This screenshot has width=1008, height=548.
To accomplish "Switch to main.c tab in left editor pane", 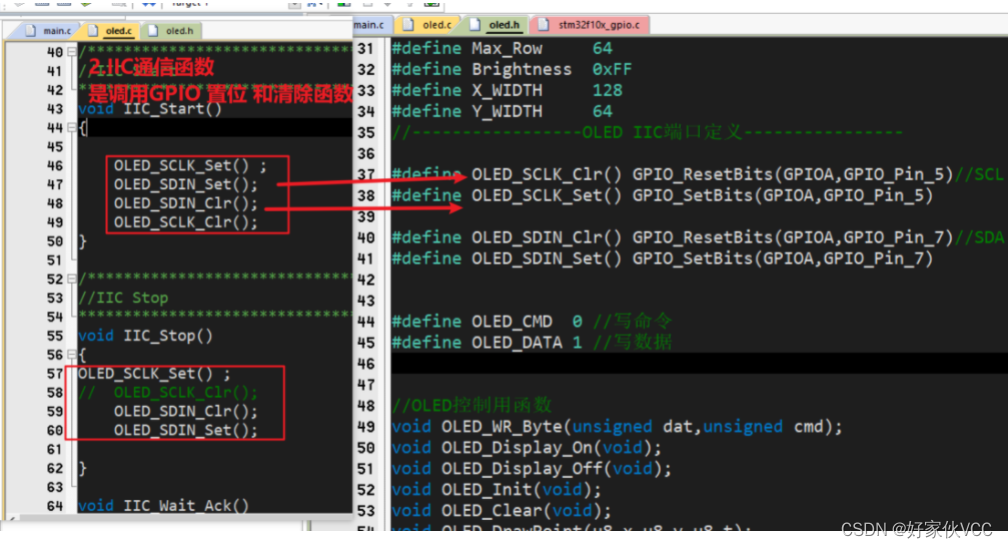I will click(48, 30).
